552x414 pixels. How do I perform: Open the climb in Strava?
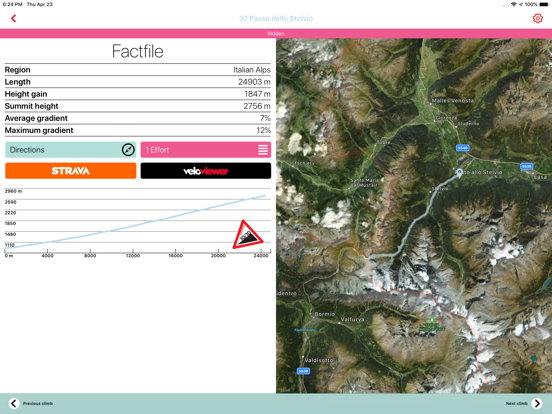pyautogui.click(x=70, y=171)
